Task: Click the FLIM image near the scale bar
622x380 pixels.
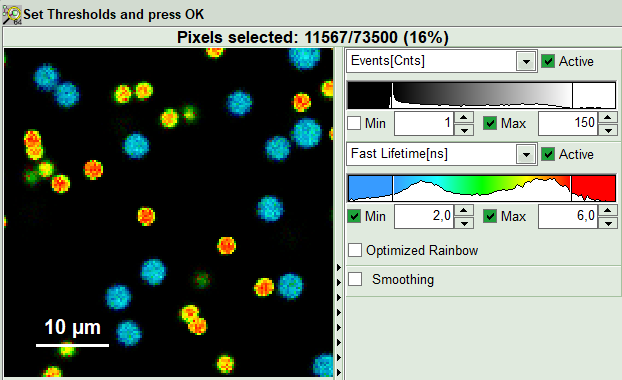Action: point(73,333)
